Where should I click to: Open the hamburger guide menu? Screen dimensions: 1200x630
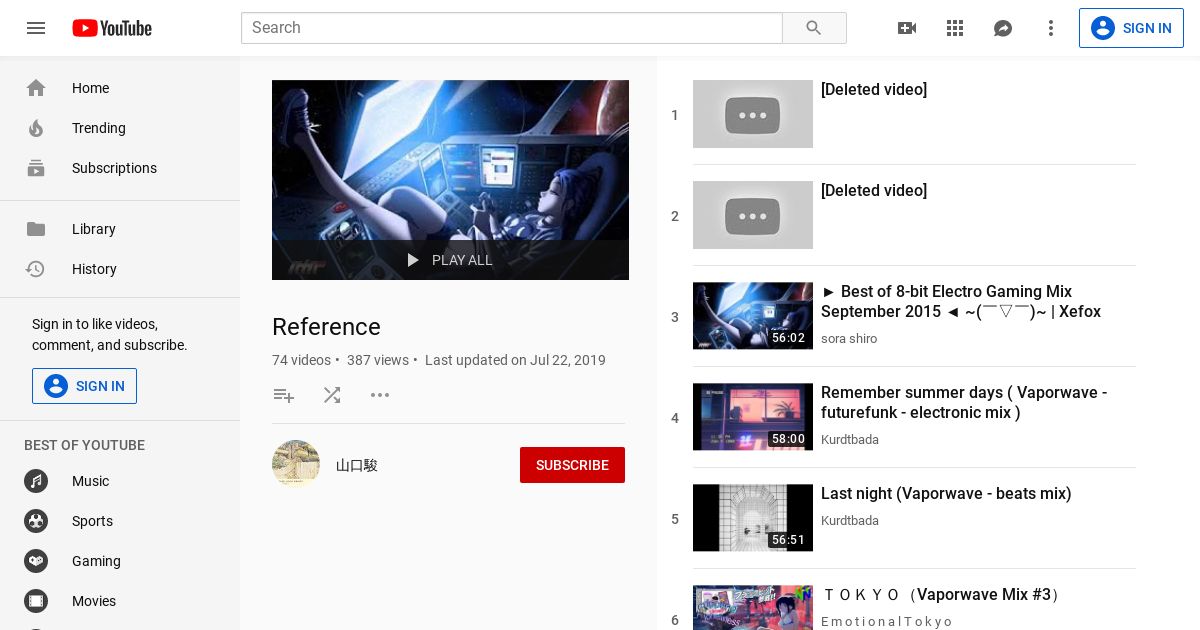(x=36, y=28)
